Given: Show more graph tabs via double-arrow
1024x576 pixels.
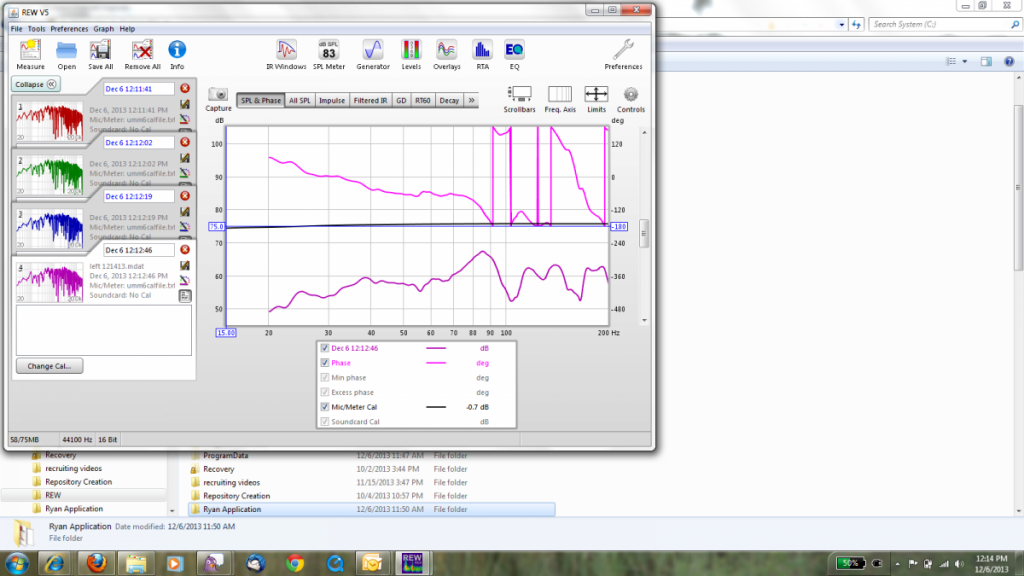Looking at the screenshot, I should [472, 101].
